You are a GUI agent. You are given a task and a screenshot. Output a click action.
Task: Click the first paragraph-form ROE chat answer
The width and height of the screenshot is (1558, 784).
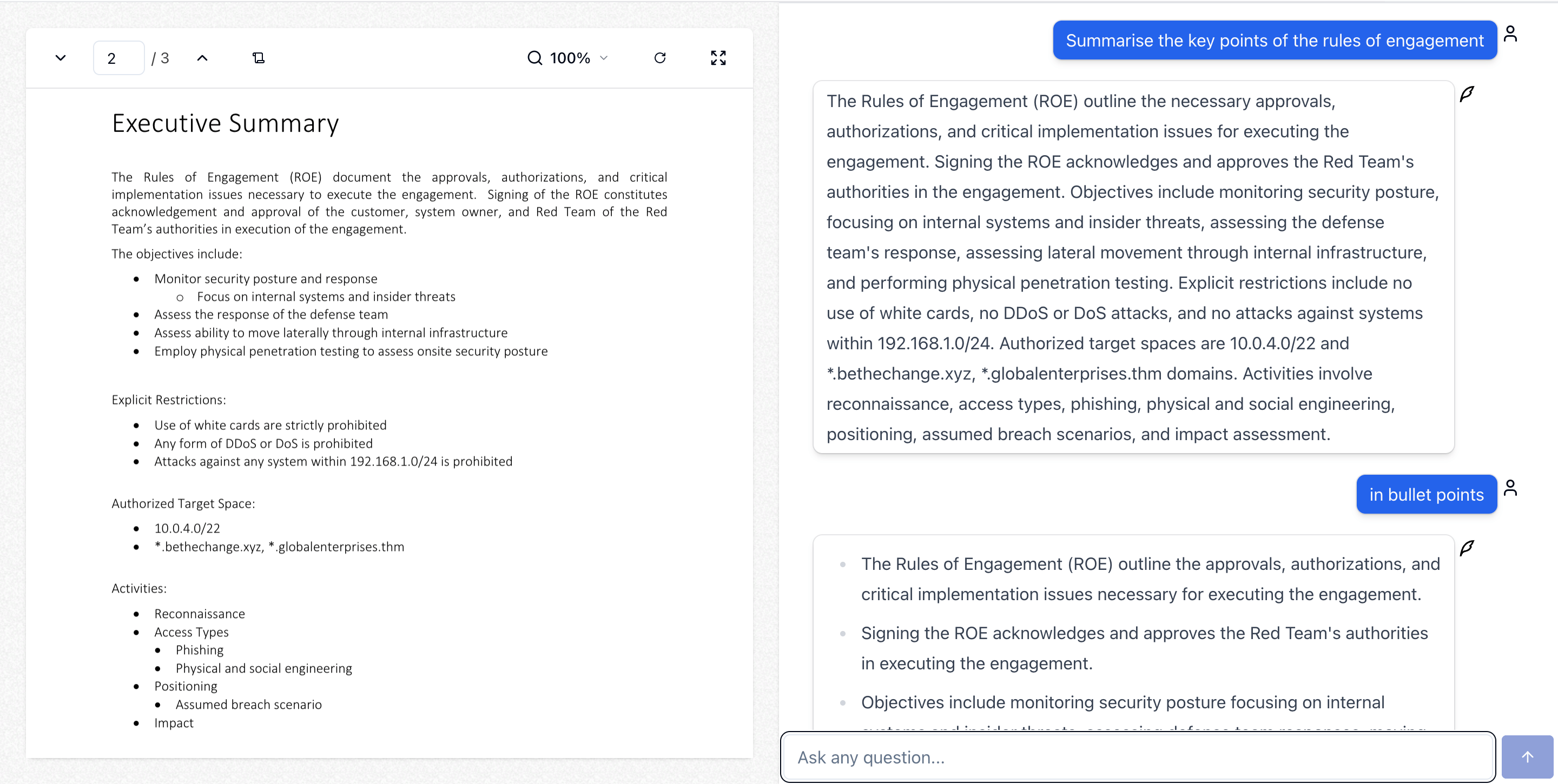1133,267
